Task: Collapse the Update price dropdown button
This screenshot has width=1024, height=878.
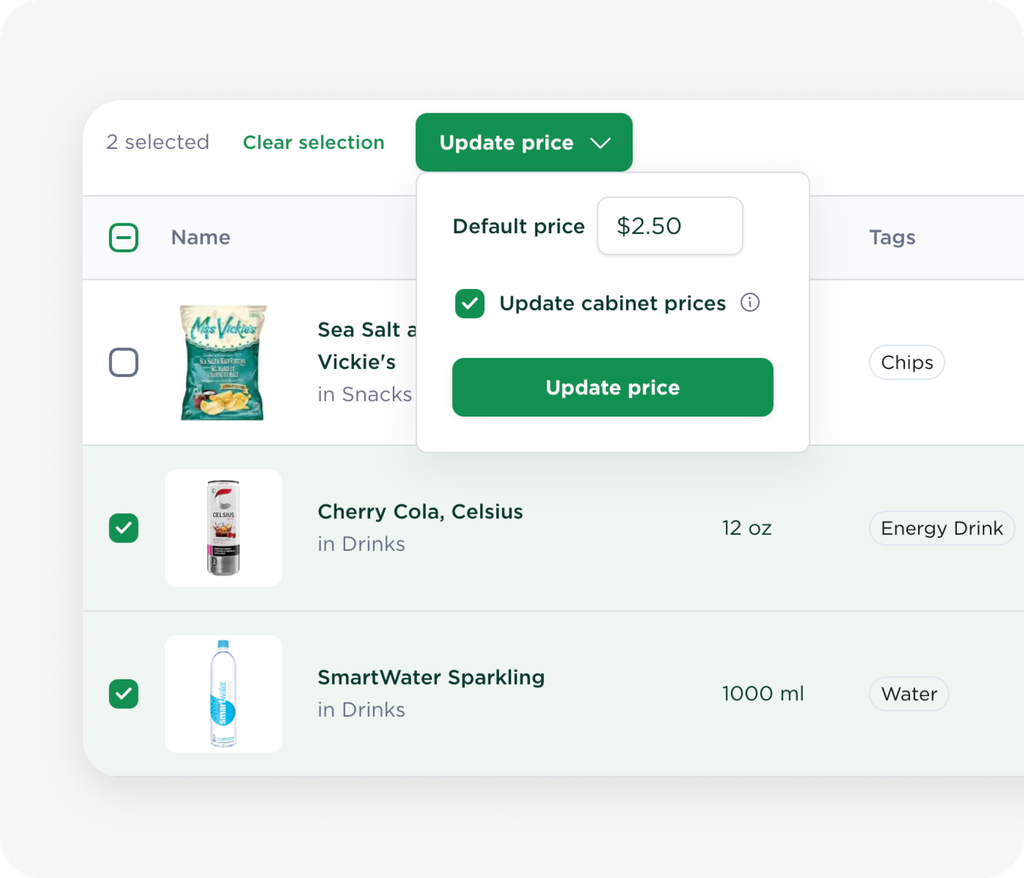Action: (x=524, y=142)
